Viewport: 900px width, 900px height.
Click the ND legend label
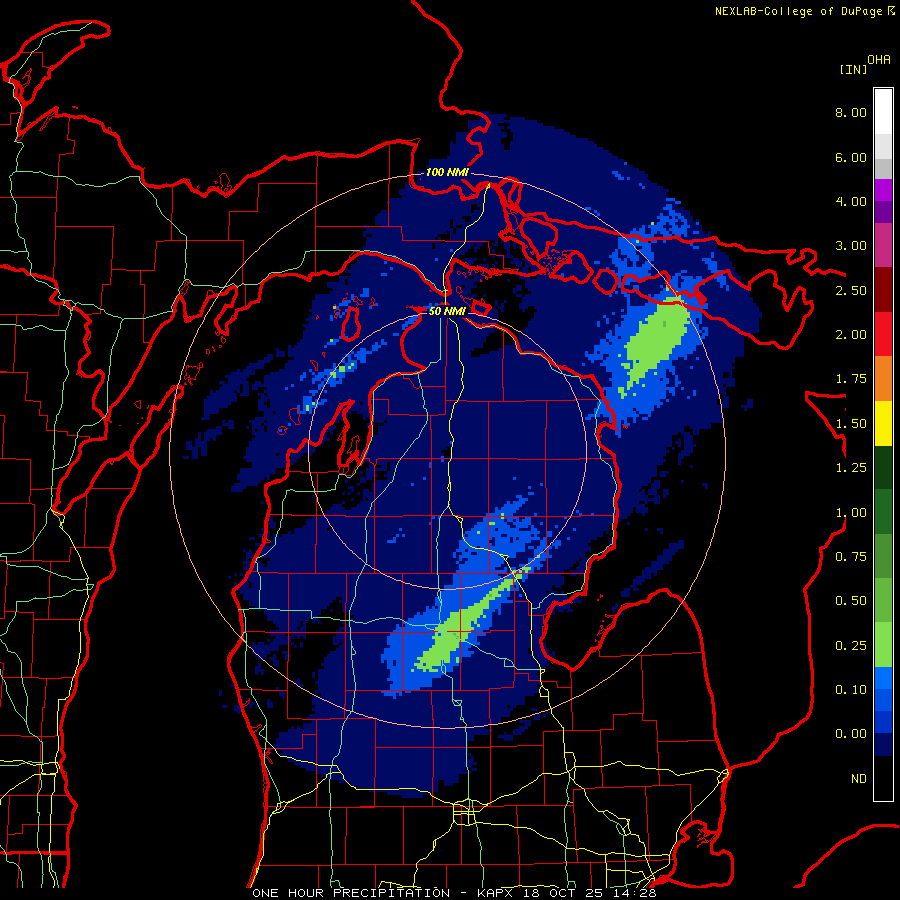click(x=859, y=779)
